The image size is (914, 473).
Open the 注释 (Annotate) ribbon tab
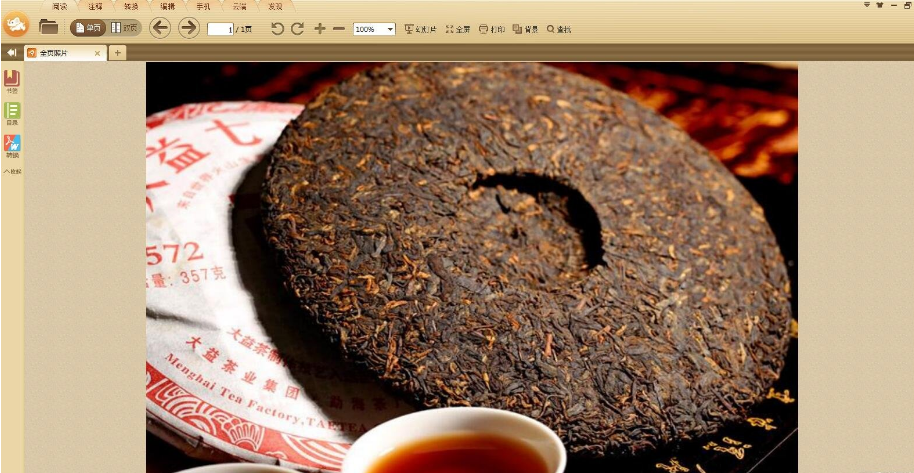point(96,6)
